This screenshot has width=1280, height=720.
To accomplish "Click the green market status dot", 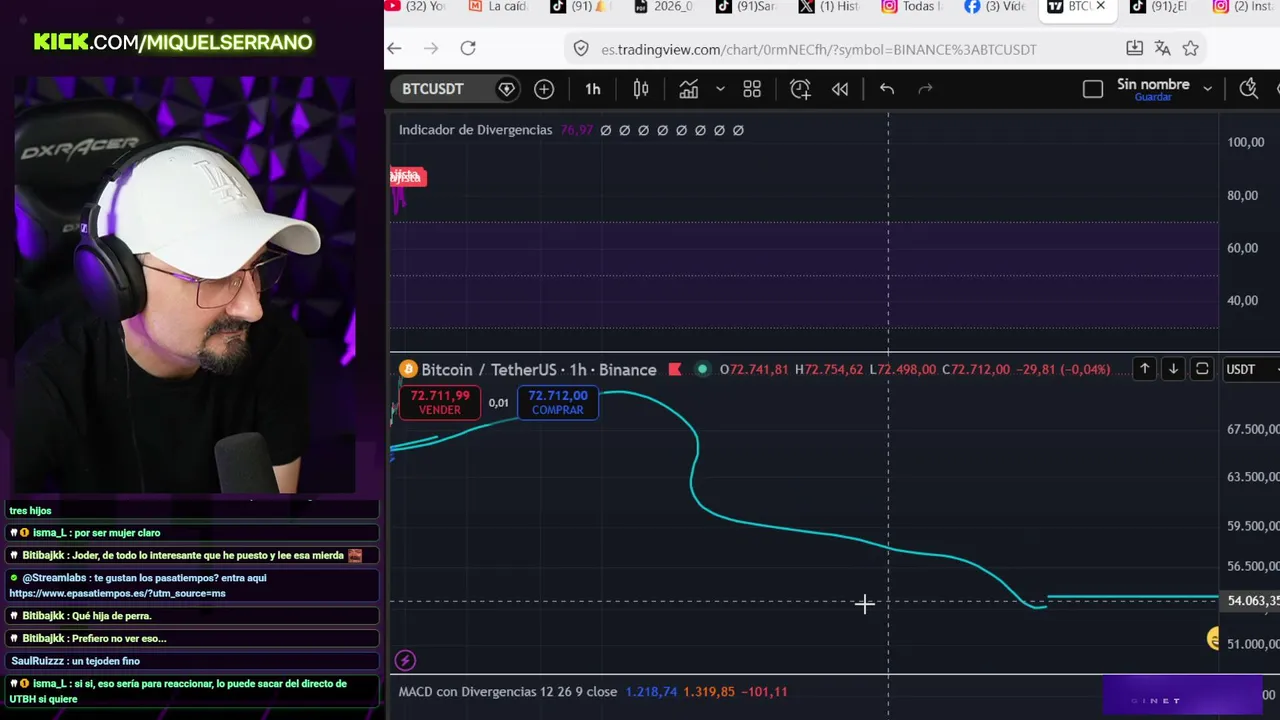I will 702,370.
